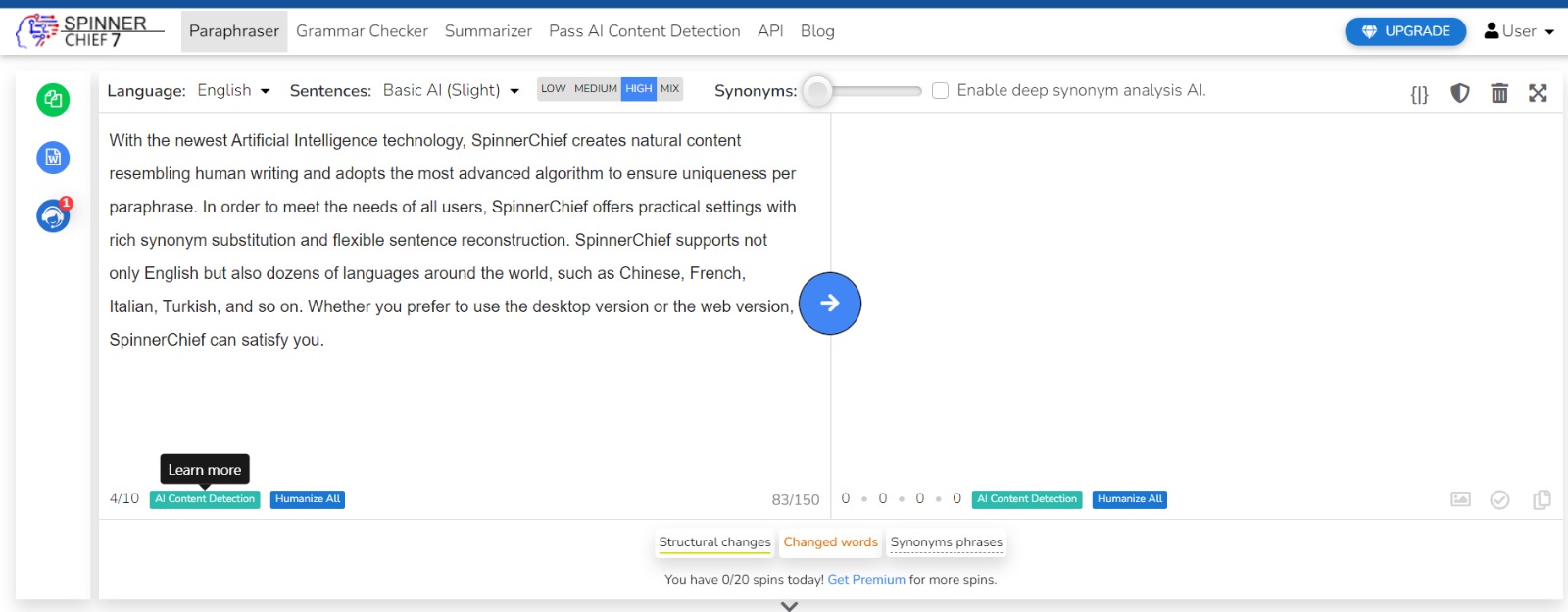
Task: Click the shield protect-words icon
Action: click(1460, 93)
